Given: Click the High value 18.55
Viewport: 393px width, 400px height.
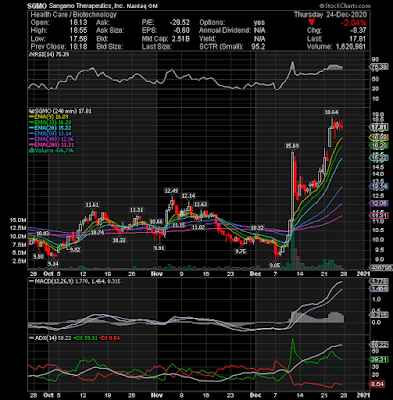Looking at the screenshot, I should [78, 31].
